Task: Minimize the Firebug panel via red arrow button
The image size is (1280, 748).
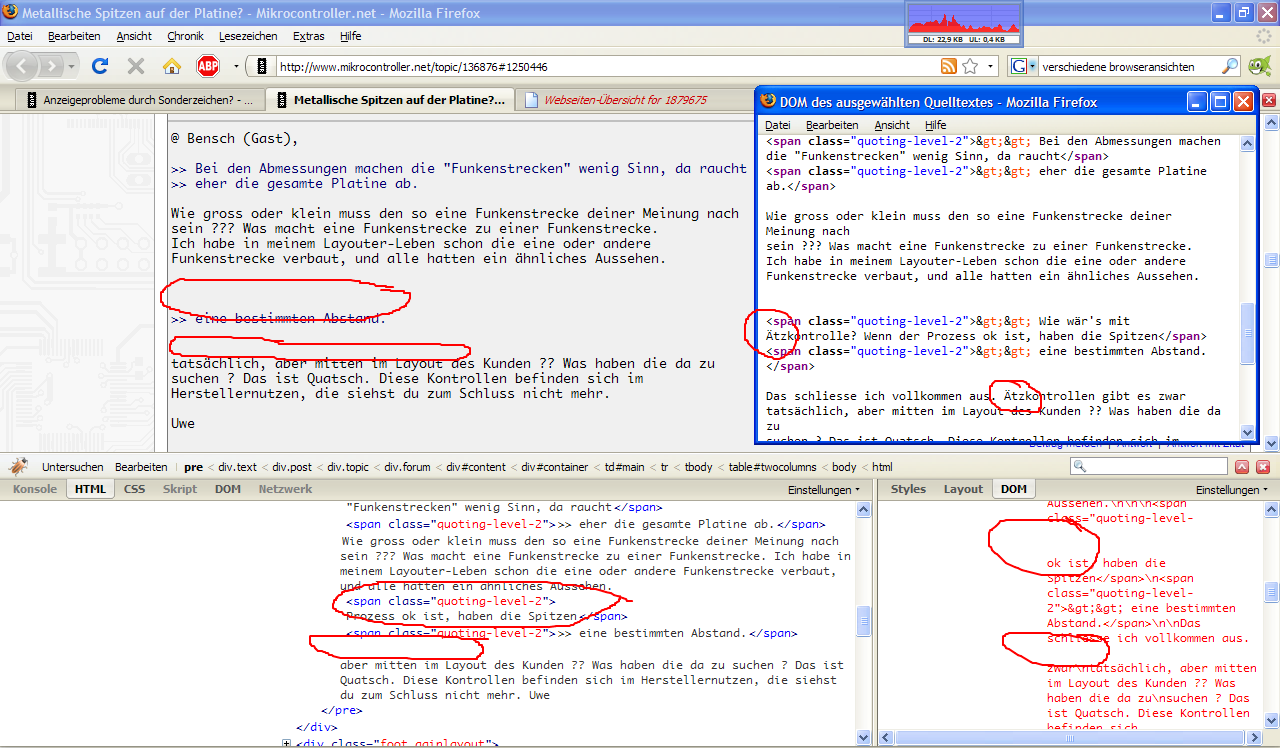Action: pyautogui.click(x=1241, y=467)
